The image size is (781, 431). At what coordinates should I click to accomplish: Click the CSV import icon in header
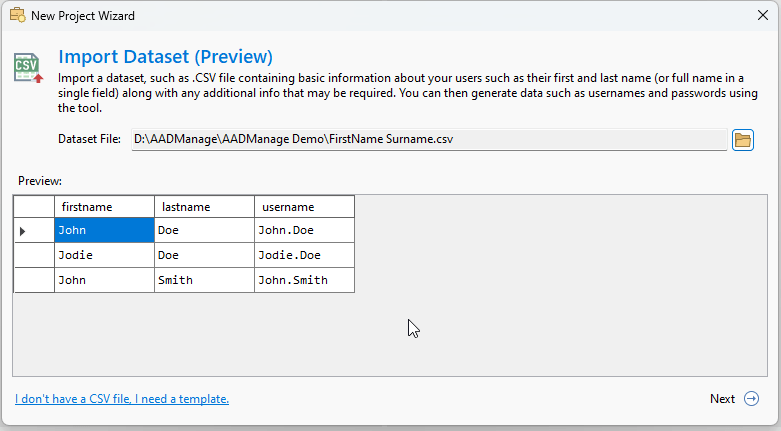tap(28, 67)
